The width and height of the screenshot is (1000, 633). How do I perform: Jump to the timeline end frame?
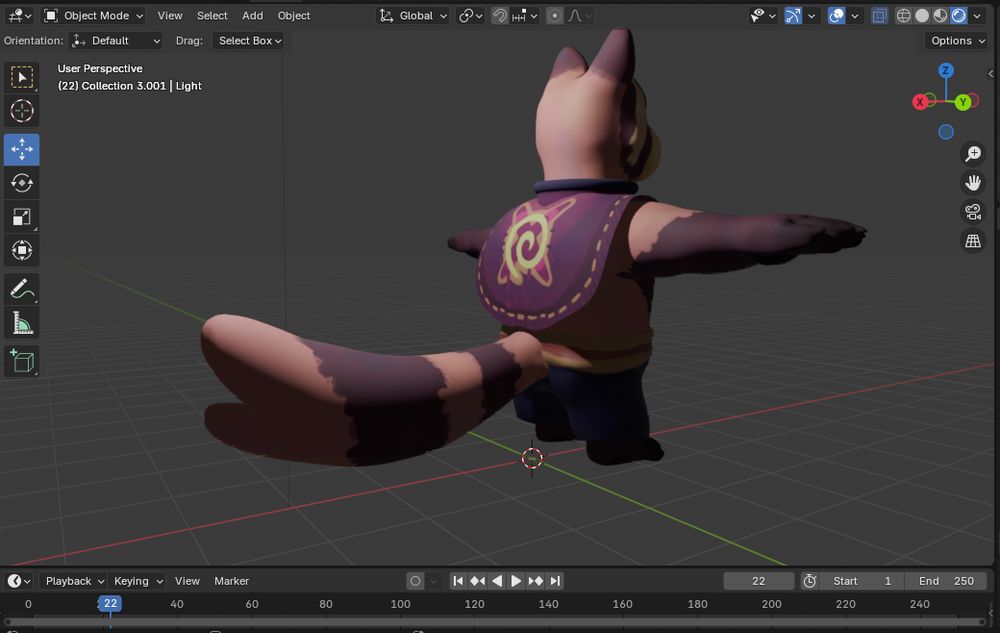click(555, 581)
